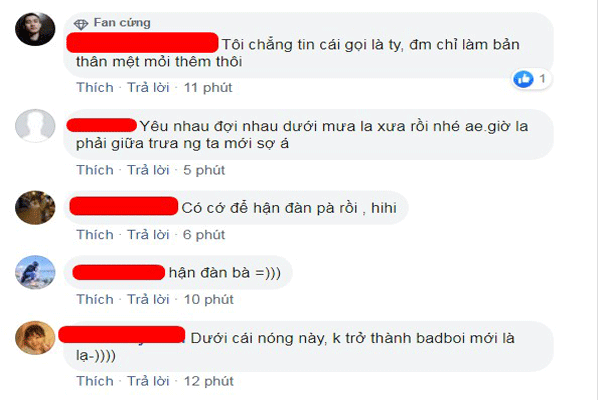Screen dimensions: 600x400
Task: Open the third commenter's brown avatar
Action: coord(35,207)
